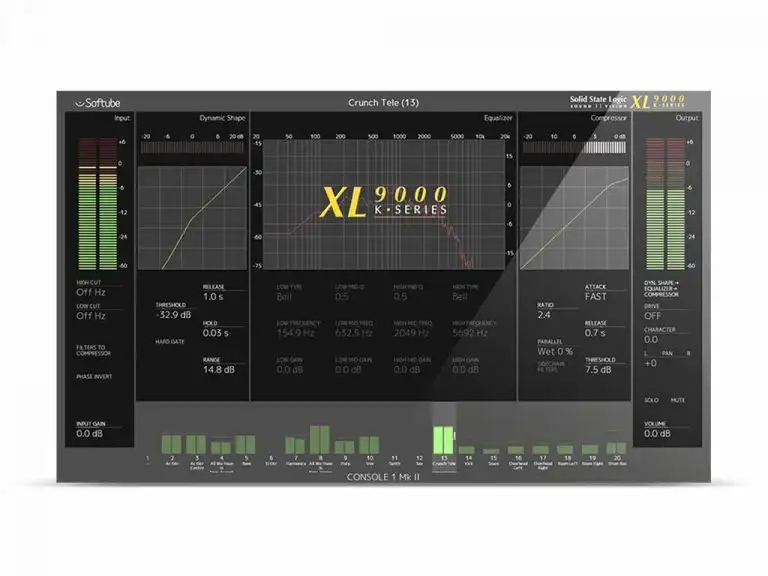The width and height of the screenshot is (768, 576).
Task: Click the Character 0.0 value
Action: pyautogui.click(x=651, y=339)
